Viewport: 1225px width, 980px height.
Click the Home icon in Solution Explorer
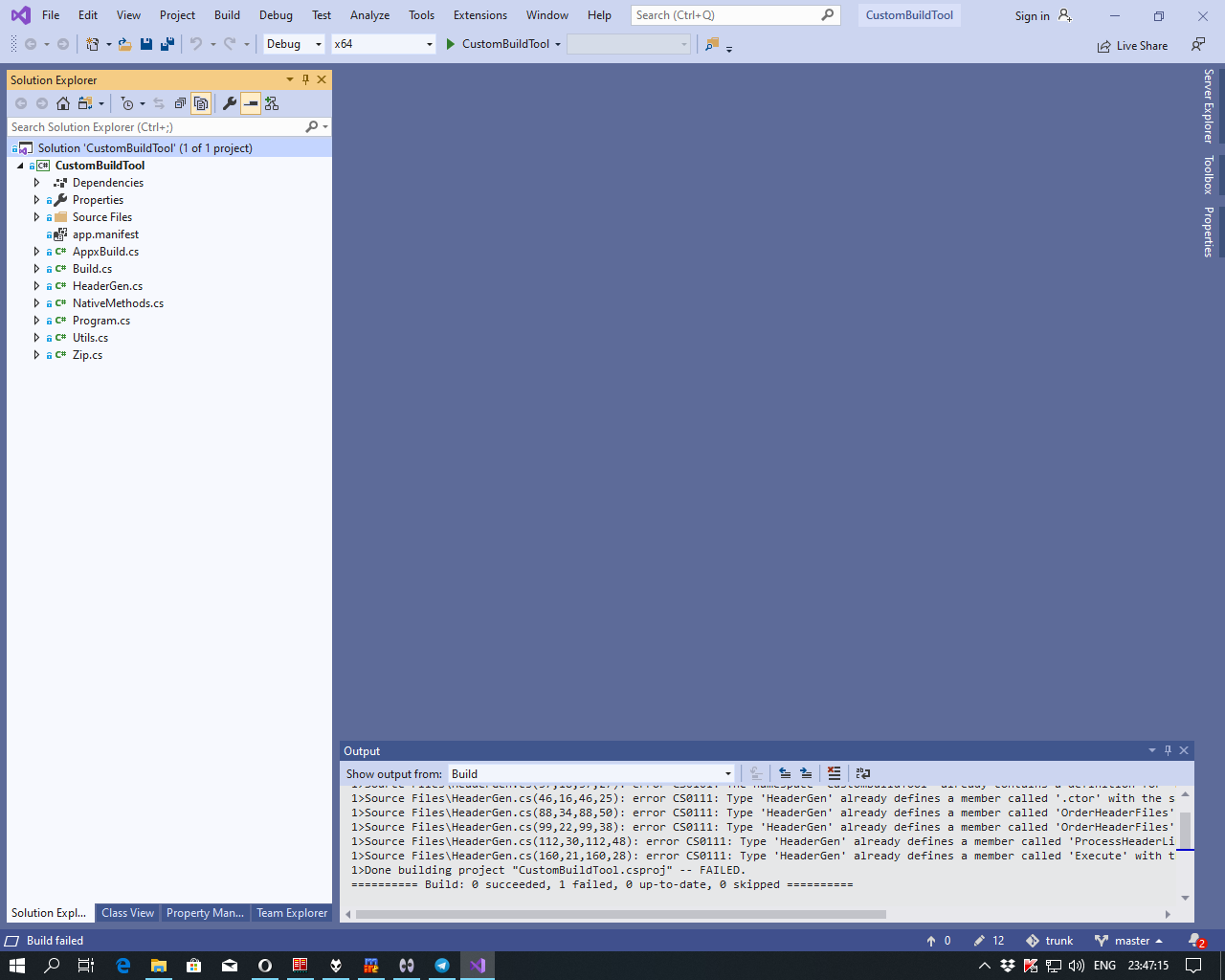coord(62,102)
